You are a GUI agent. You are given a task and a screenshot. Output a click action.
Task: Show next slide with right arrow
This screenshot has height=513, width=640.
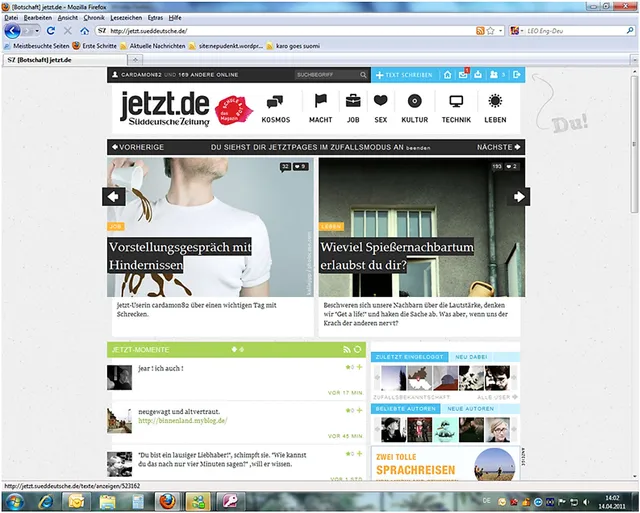(x=519, y=197)
